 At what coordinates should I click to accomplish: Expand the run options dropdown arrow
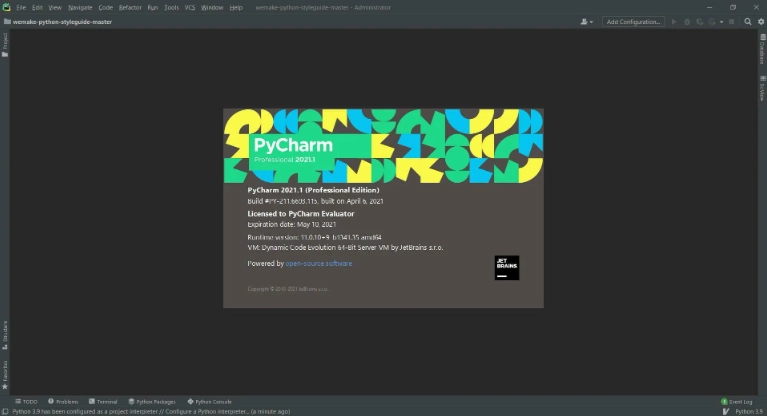coord(721,22)
